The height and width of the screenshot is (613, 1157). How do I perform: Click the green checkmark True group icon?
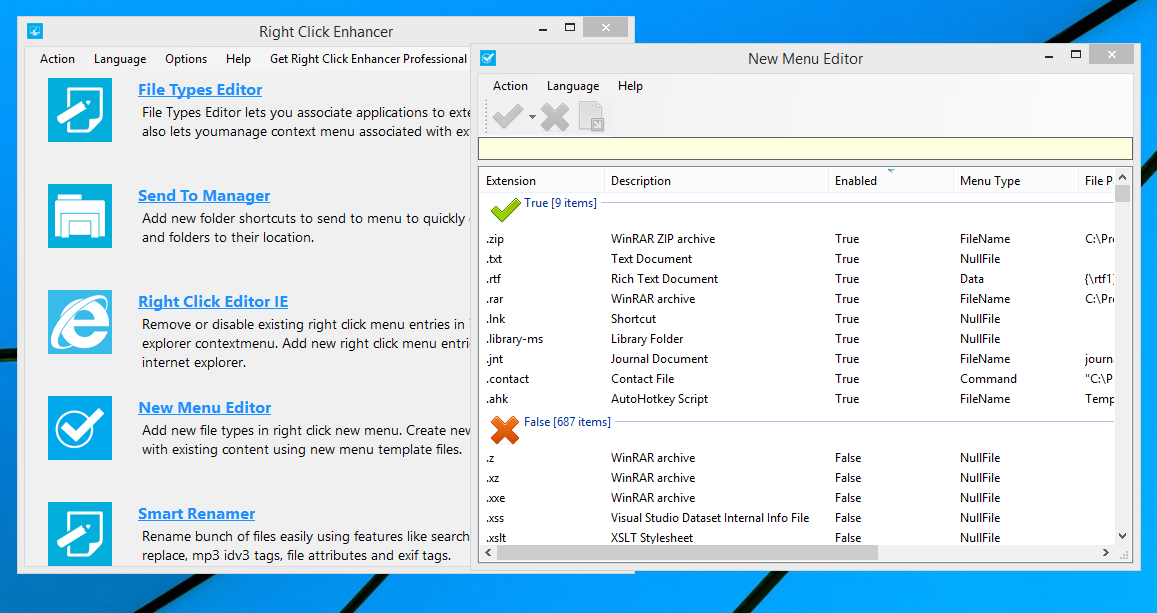(505, 209)
